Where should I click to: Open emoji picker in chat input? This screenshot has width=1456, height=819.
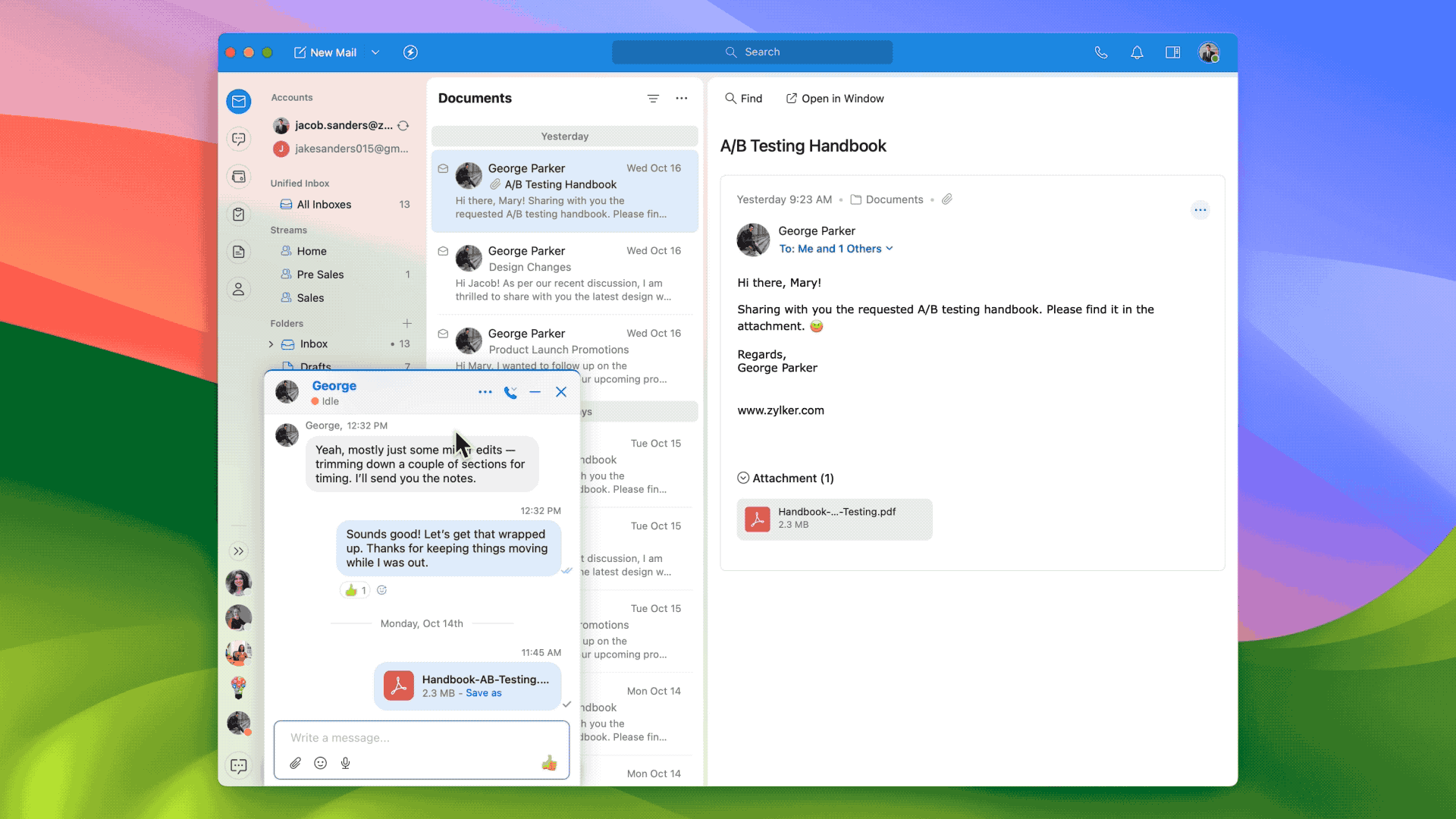321,763
